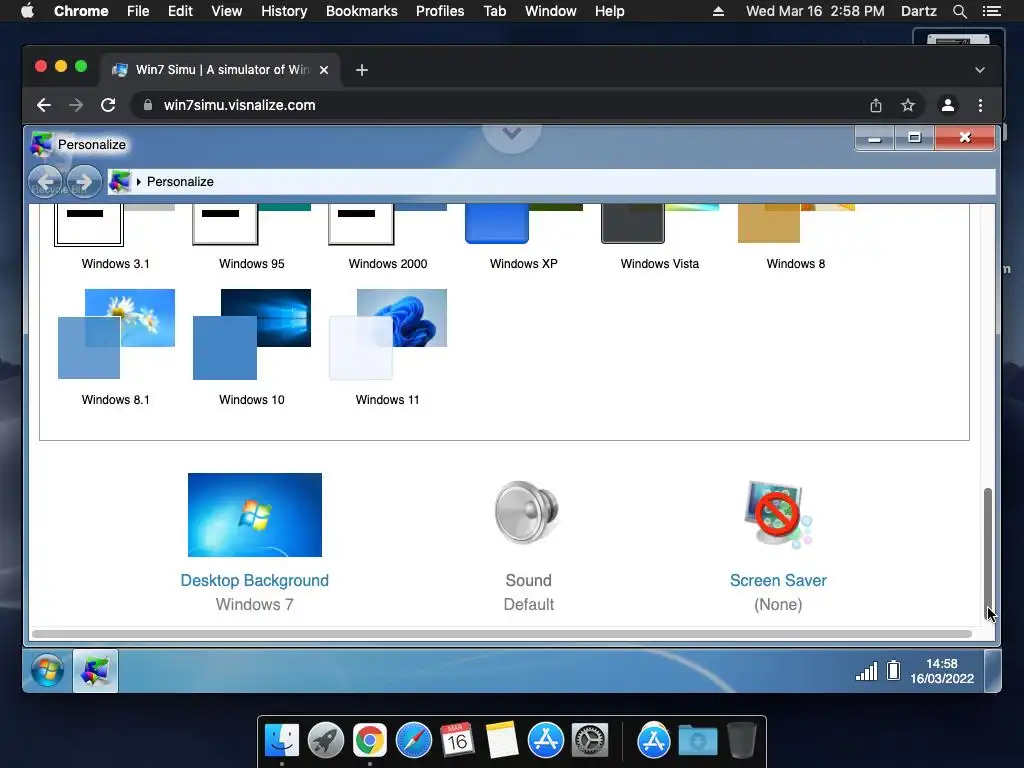
Task: Open the Bookmarks menu
Action: click(x=362, y=11)
